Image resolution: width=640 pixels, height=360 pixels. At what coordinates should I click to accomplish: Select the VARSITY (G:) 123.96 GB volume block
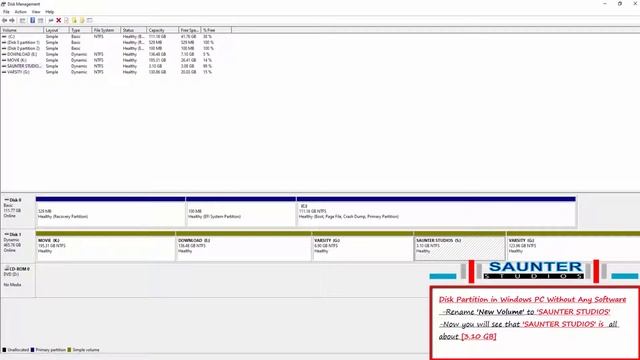point(573,246)
